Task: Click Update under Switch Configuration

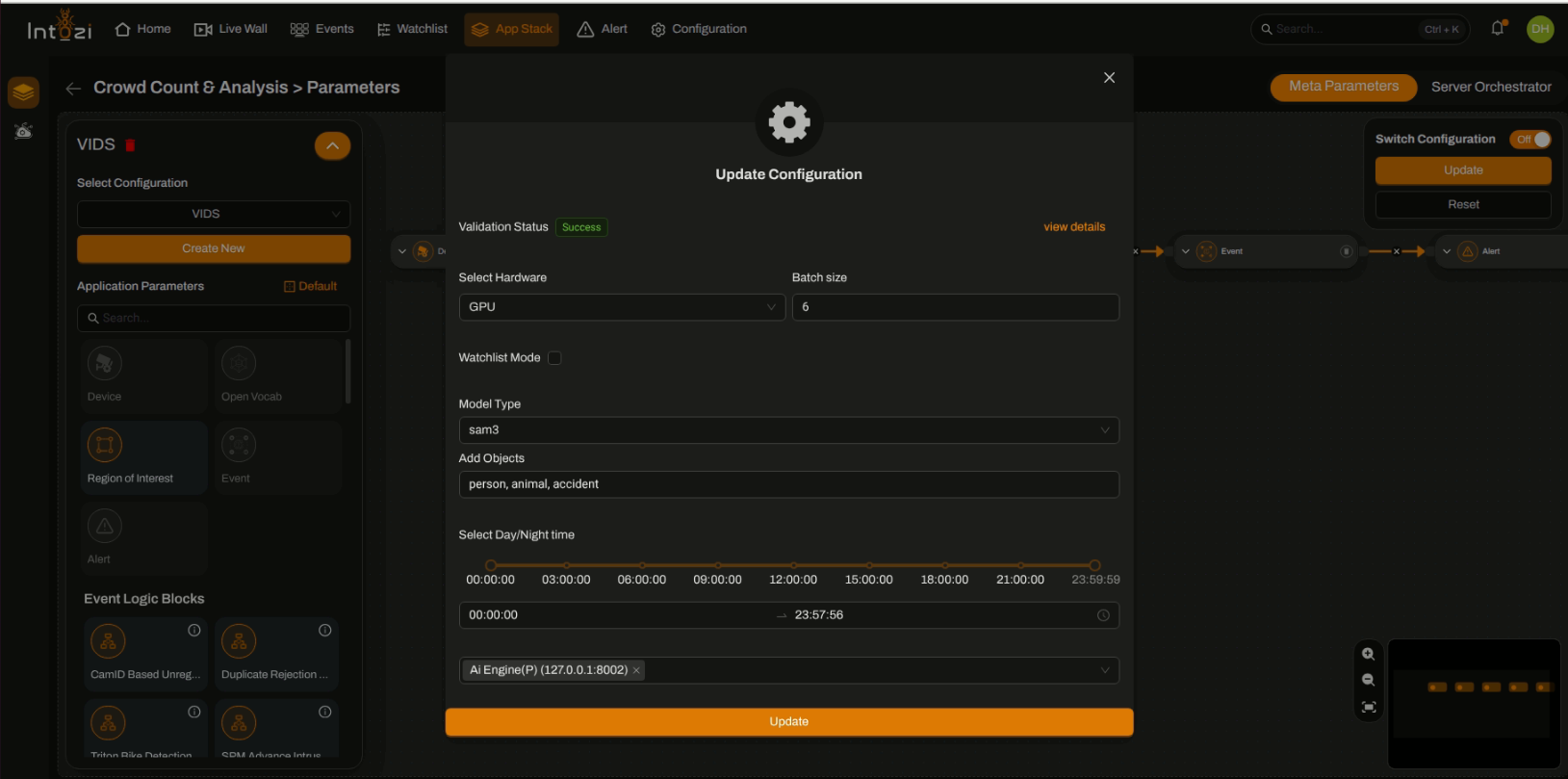Action: coord(1463,170)
